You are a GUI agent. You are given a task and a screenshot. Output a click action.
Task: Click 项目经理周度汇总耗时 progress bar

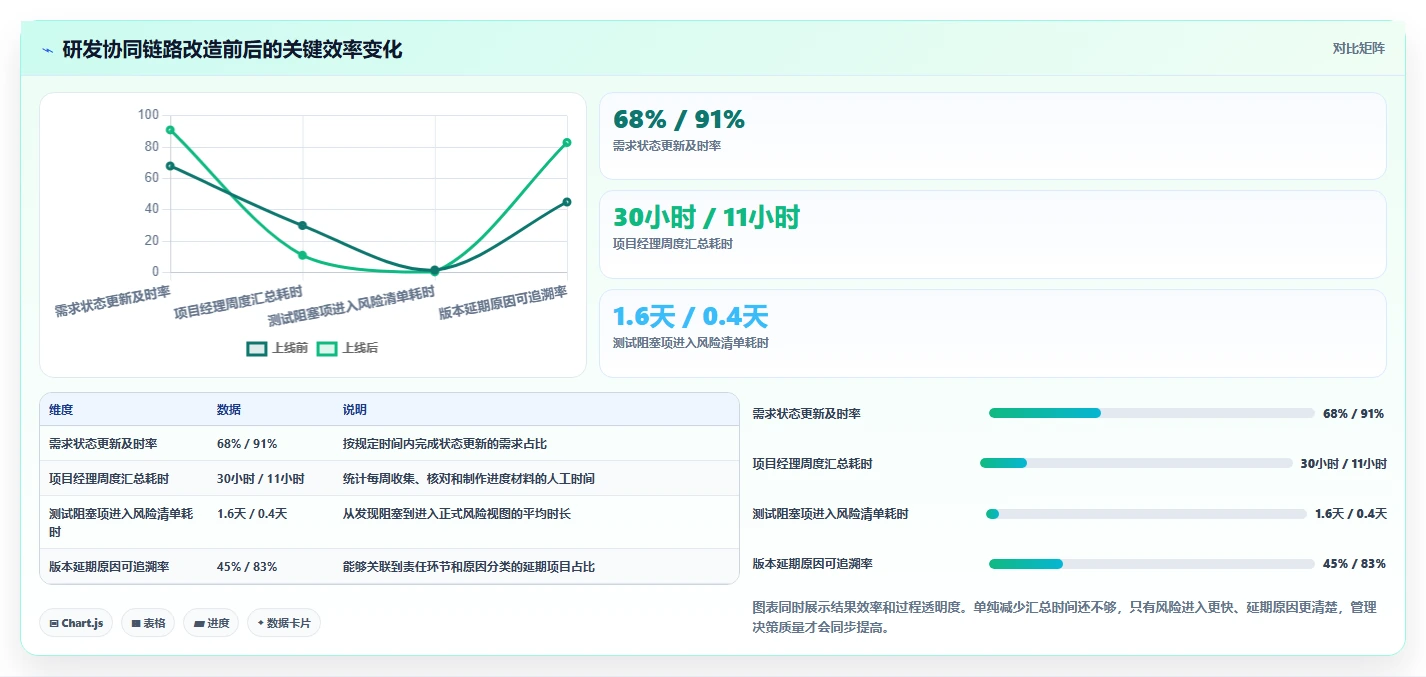[x=1136, y=463]
